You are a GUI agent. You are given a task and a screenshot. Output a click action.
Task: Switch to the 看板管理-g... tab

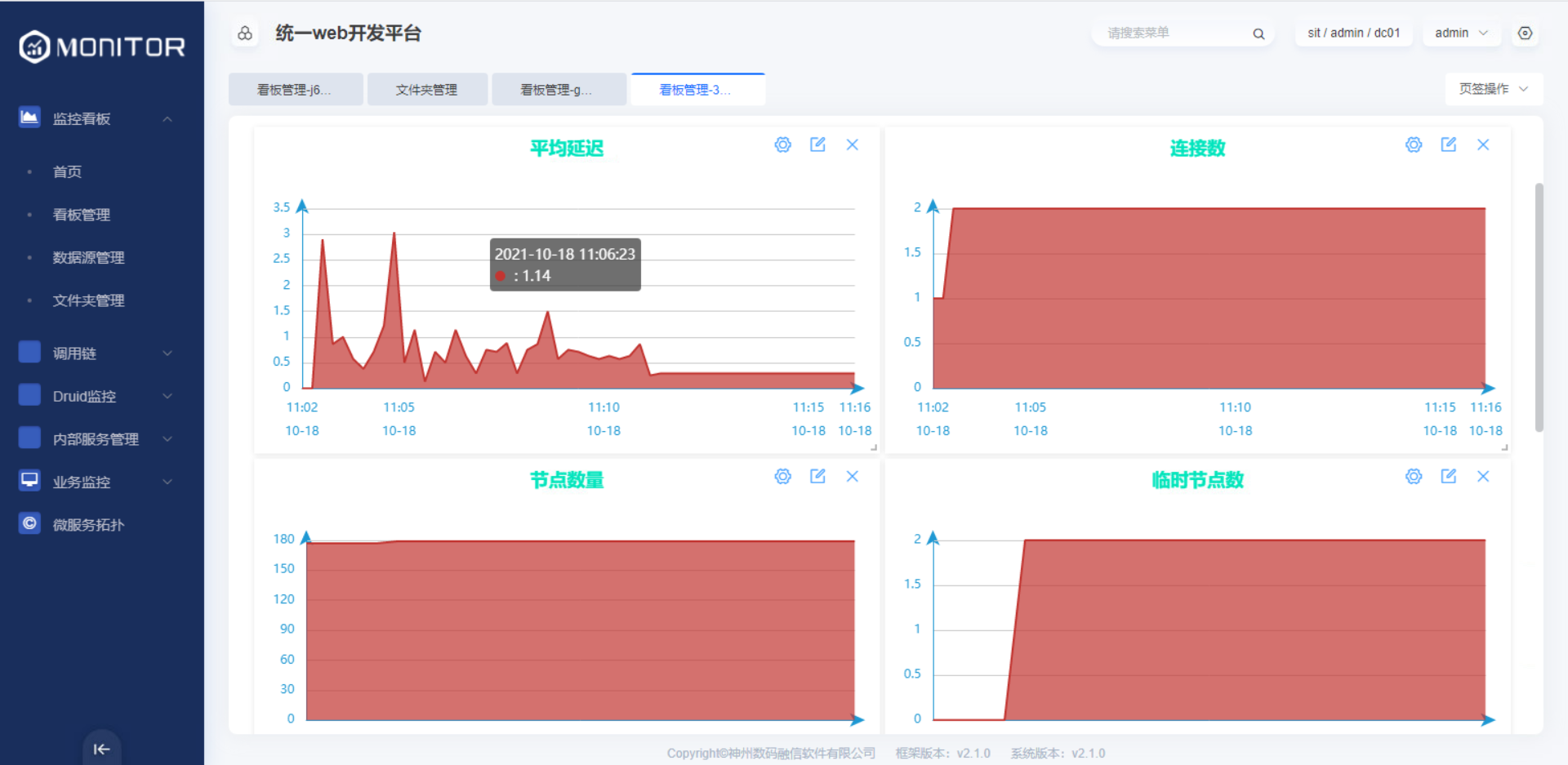point(559,90)
